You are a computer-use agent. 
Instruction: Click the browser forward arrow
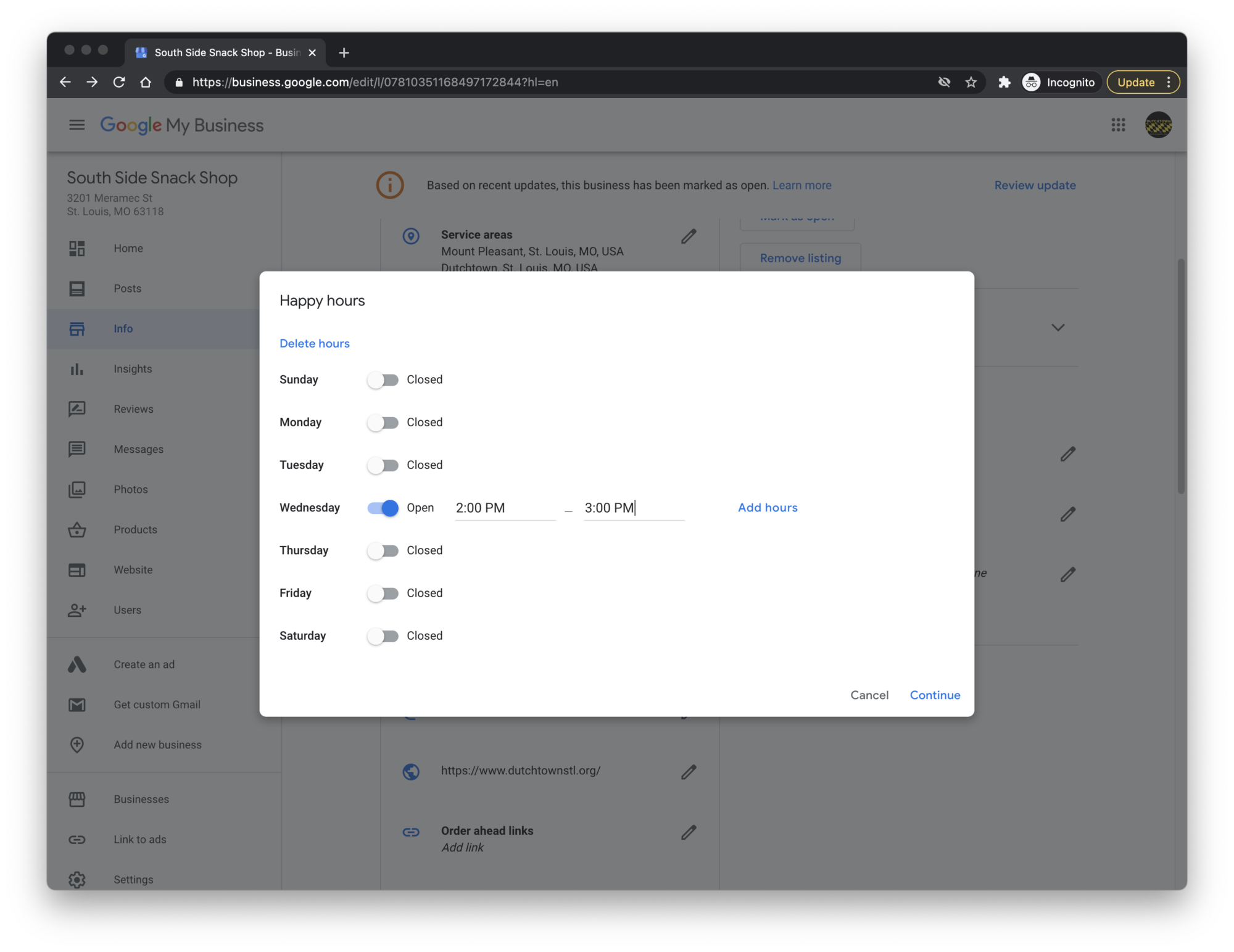[92, 82]
